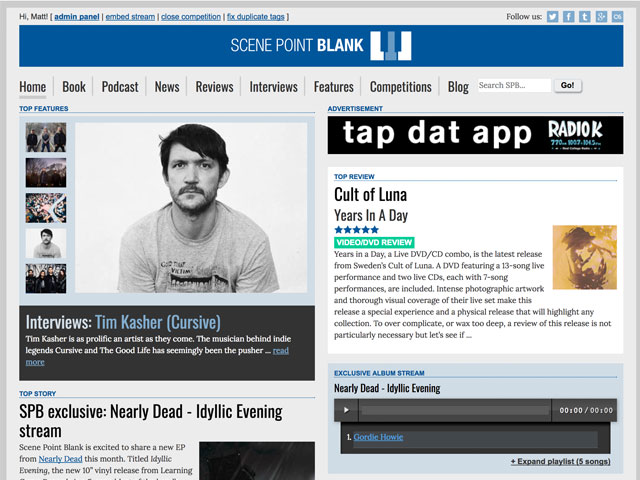The image size is (640, 480).
Task: Select the Tim Kasher portrait thumbnail
Action: point(46,243)
